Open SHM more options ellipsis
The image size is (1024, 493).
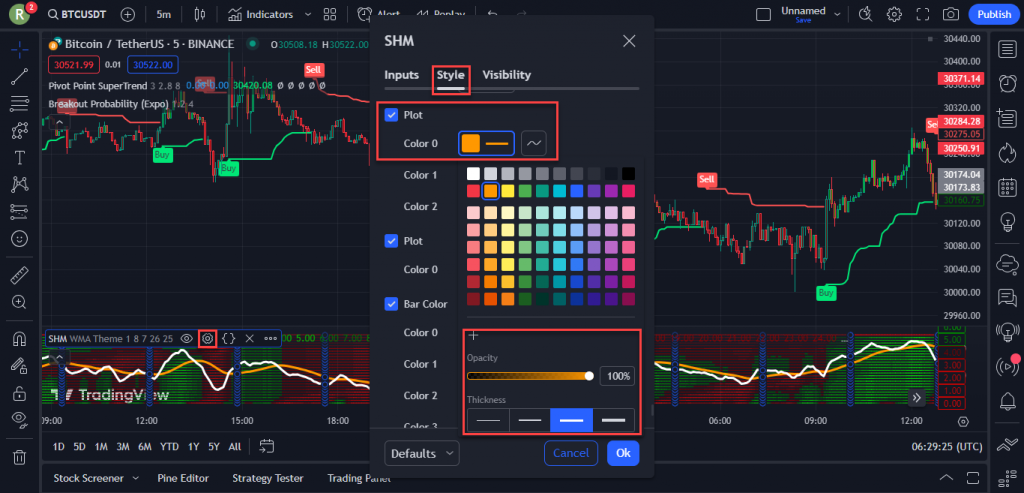coord(270,338)
